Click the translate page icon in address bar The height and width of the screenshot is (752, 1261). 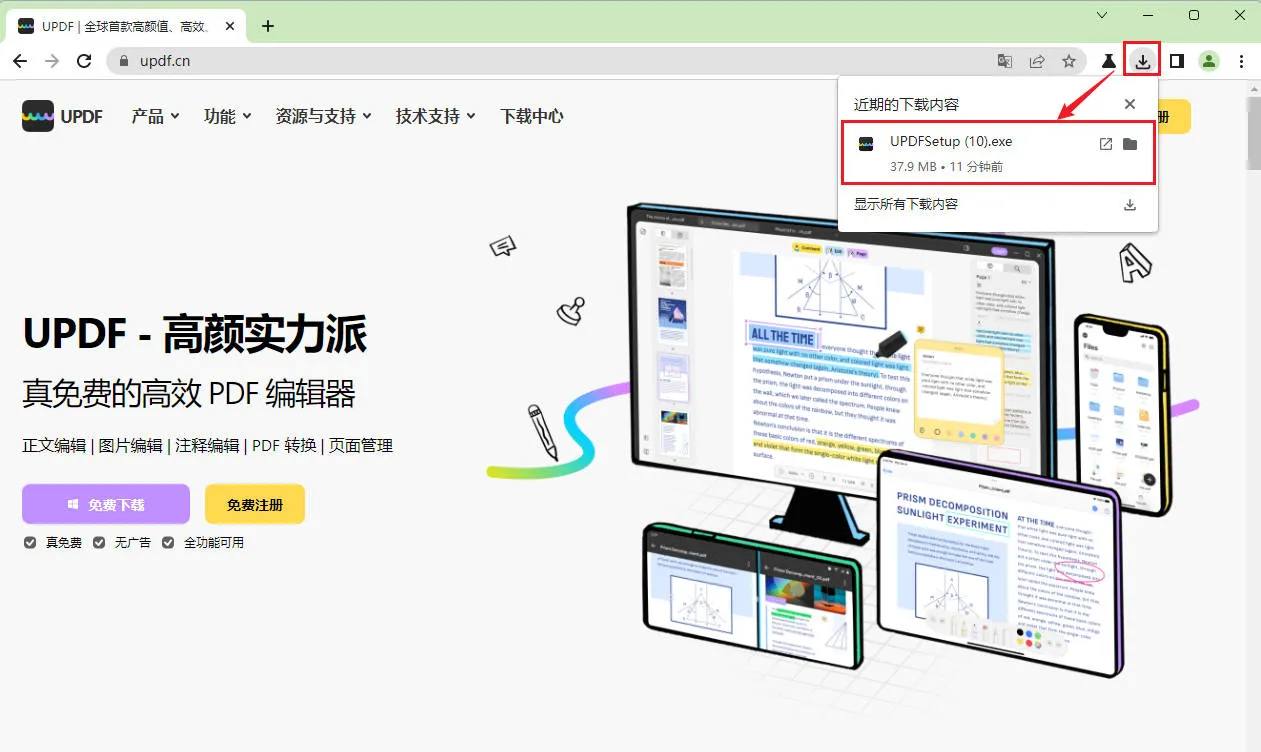[1005, 61]
